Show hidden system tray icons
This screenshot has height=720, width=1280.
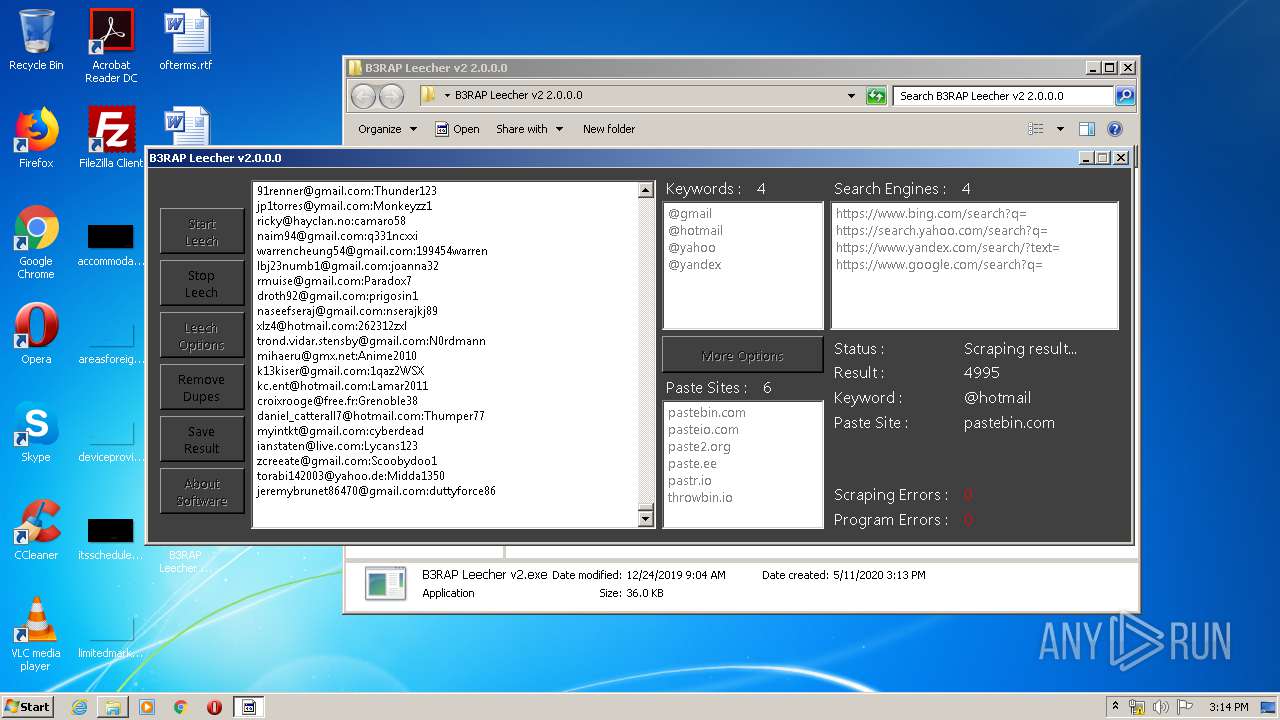pos(1116,707)
